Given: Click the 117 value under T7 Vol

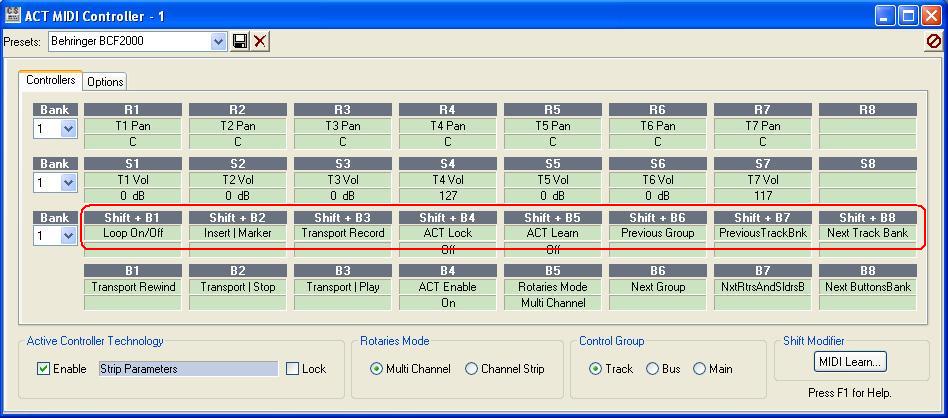Looking at the screenshot, I should tap(762, 195).
